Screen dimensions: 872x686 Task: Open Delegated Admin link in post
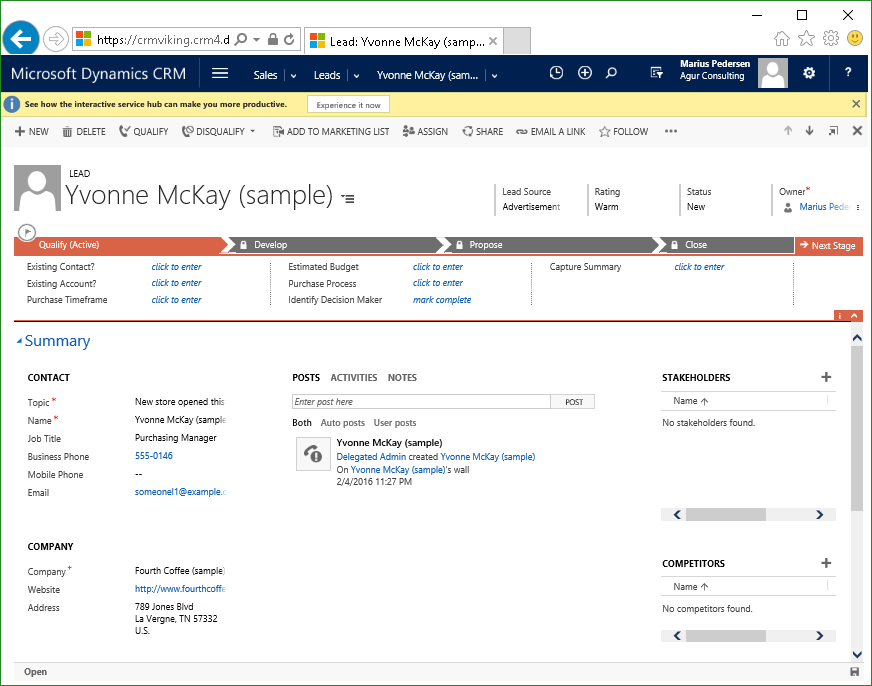point(371,456)
